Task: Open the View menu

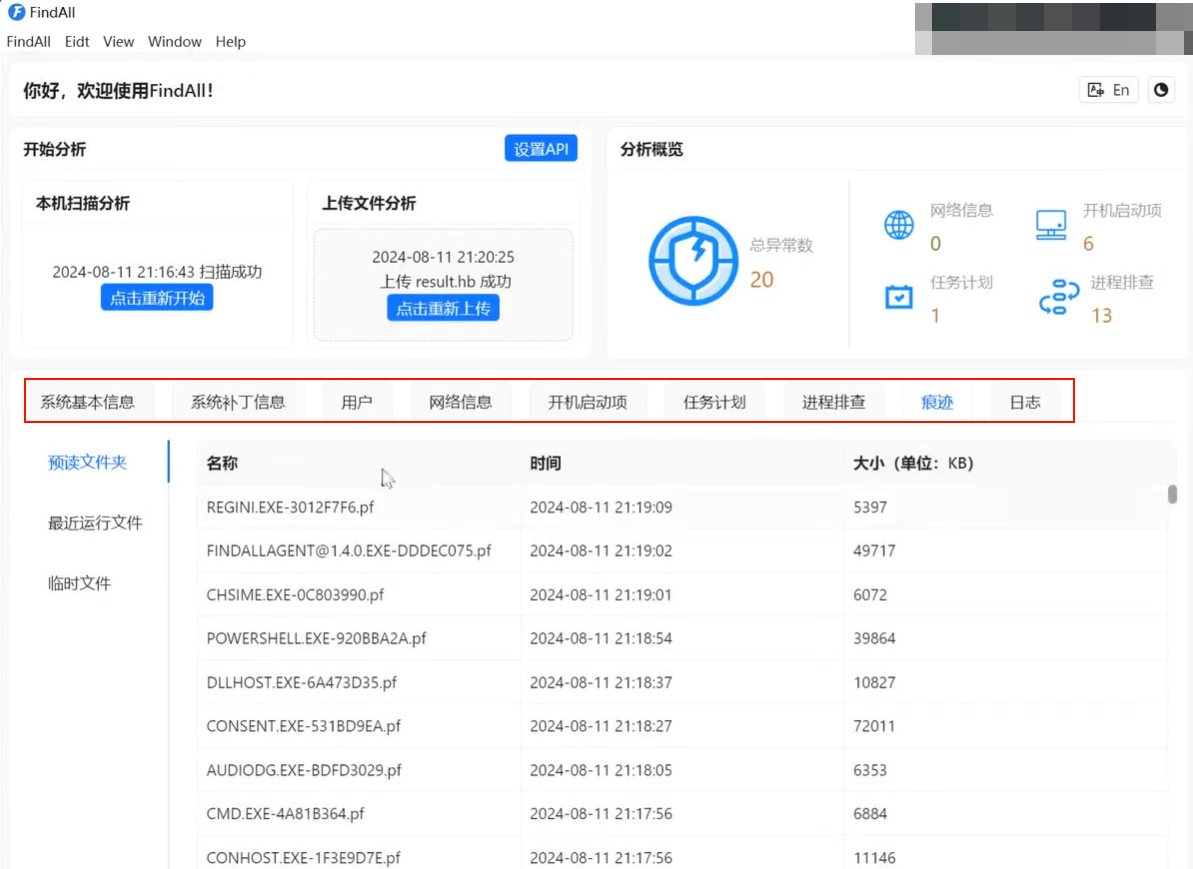Action: tap(119, 42)
